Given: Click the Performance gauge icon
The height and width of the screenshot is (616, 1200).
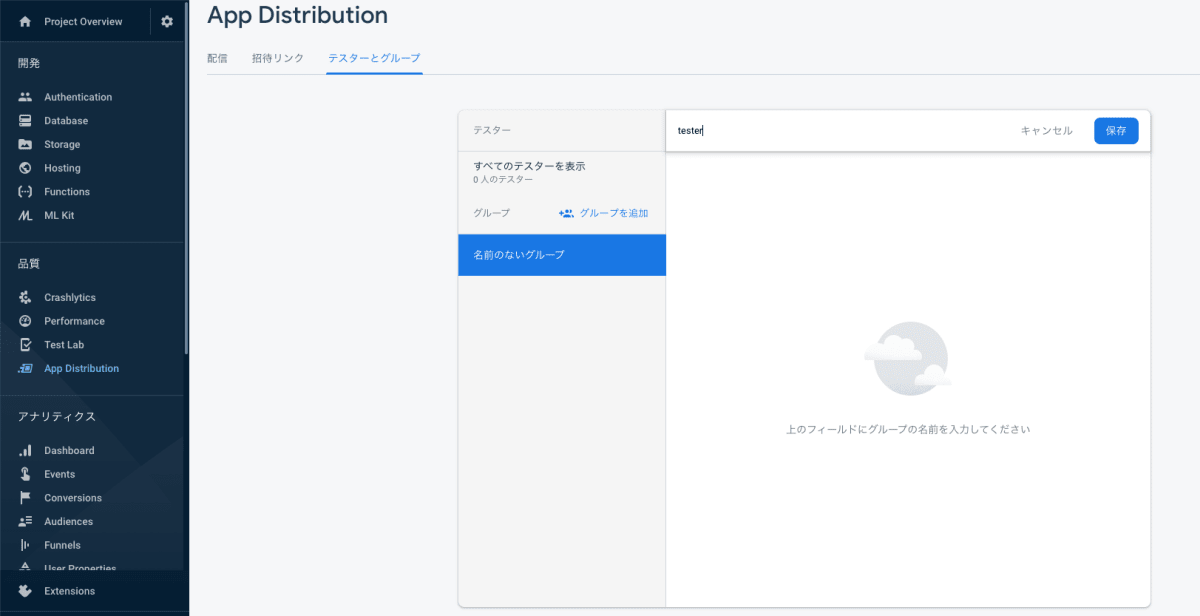Looking at the screenshot, I should (26, 321).
